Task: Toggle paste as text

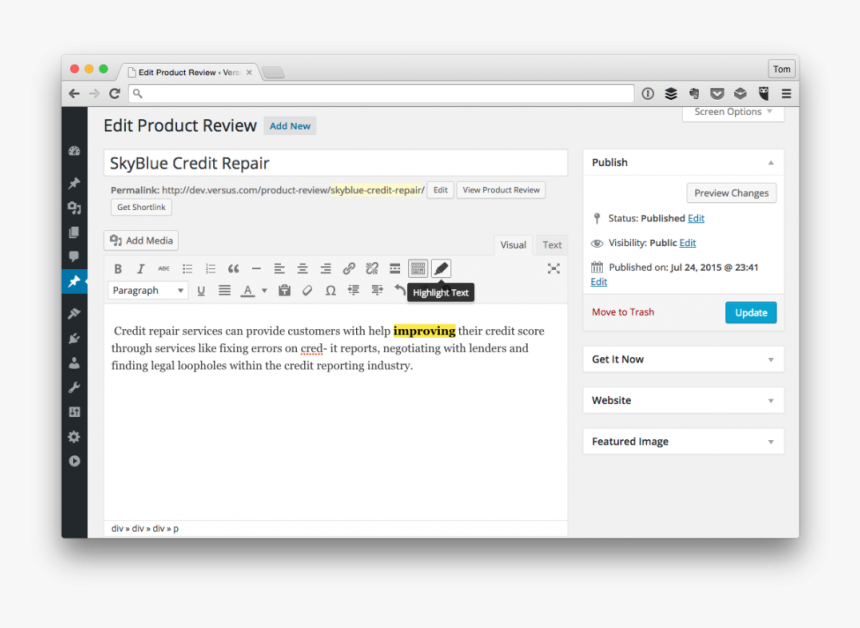Action: click(284, 291)
